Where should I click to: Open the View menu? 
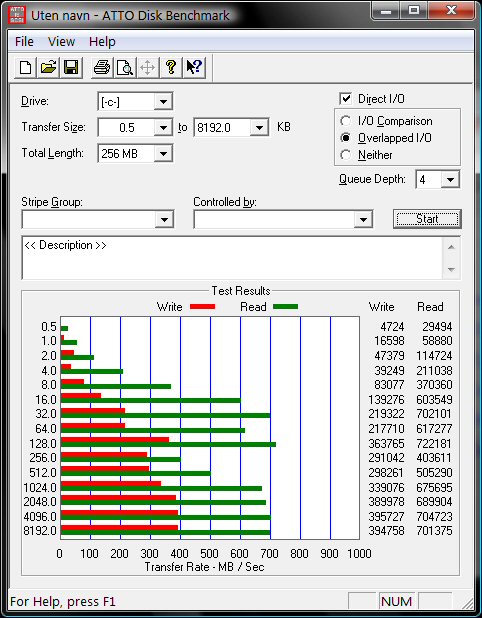coord(61,41)
